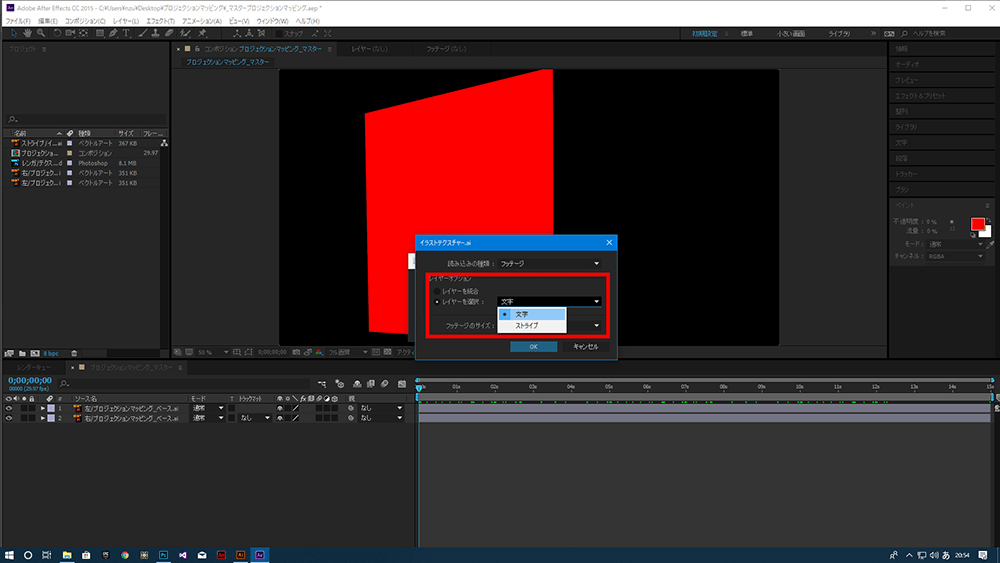
Task: Choose ストライプ from the layer list
Action: 526,325
